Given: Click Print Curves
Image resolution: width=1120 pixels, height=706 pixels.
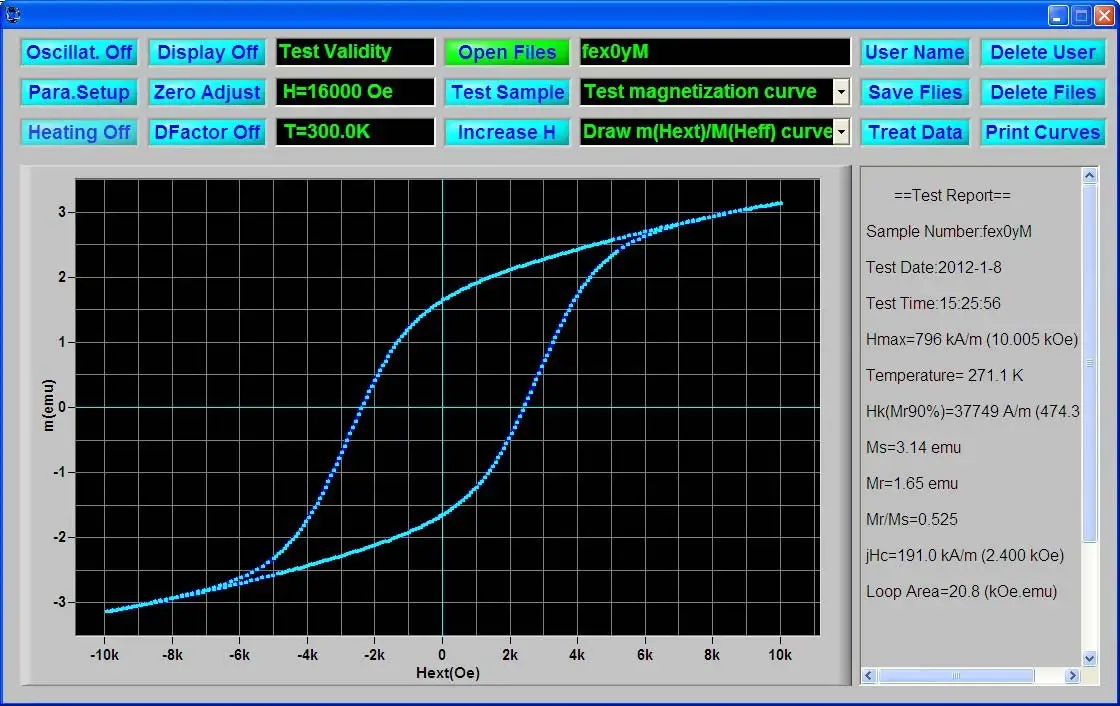Looking at the screenshot, I should (x=1043, y=131).
